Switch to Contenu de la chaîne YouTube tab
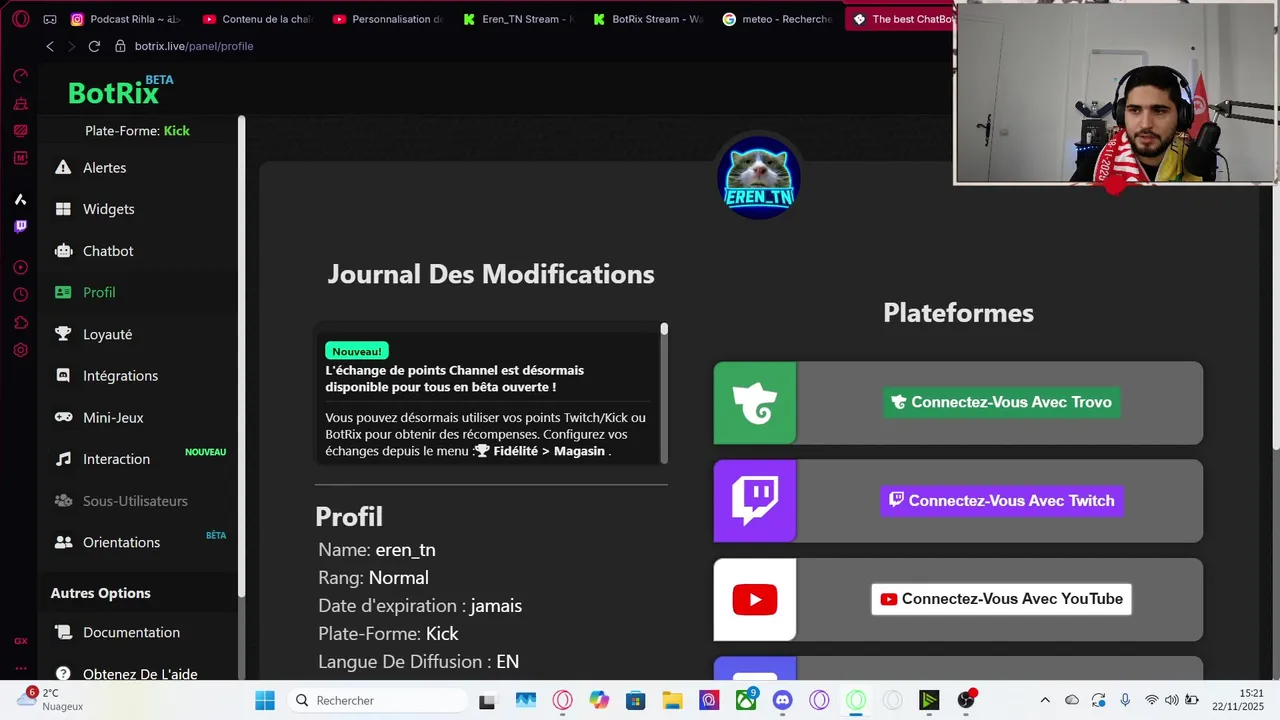The image size is (1280, 720). 257,19
